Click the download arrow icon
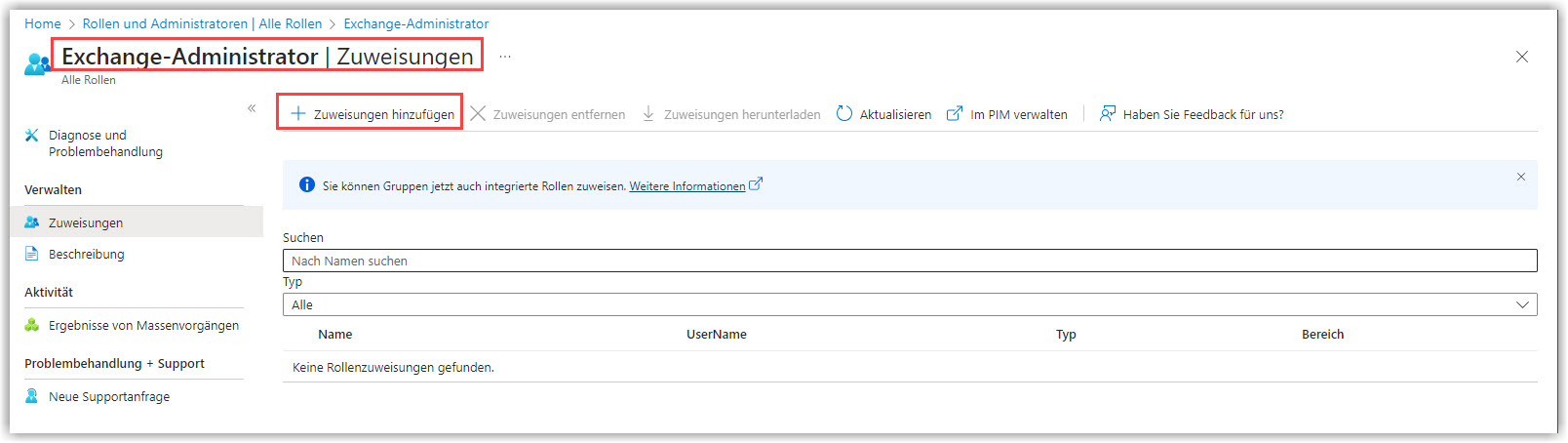Image resolution: width=1568 pixels, height=443 pixels. point(648,113)
